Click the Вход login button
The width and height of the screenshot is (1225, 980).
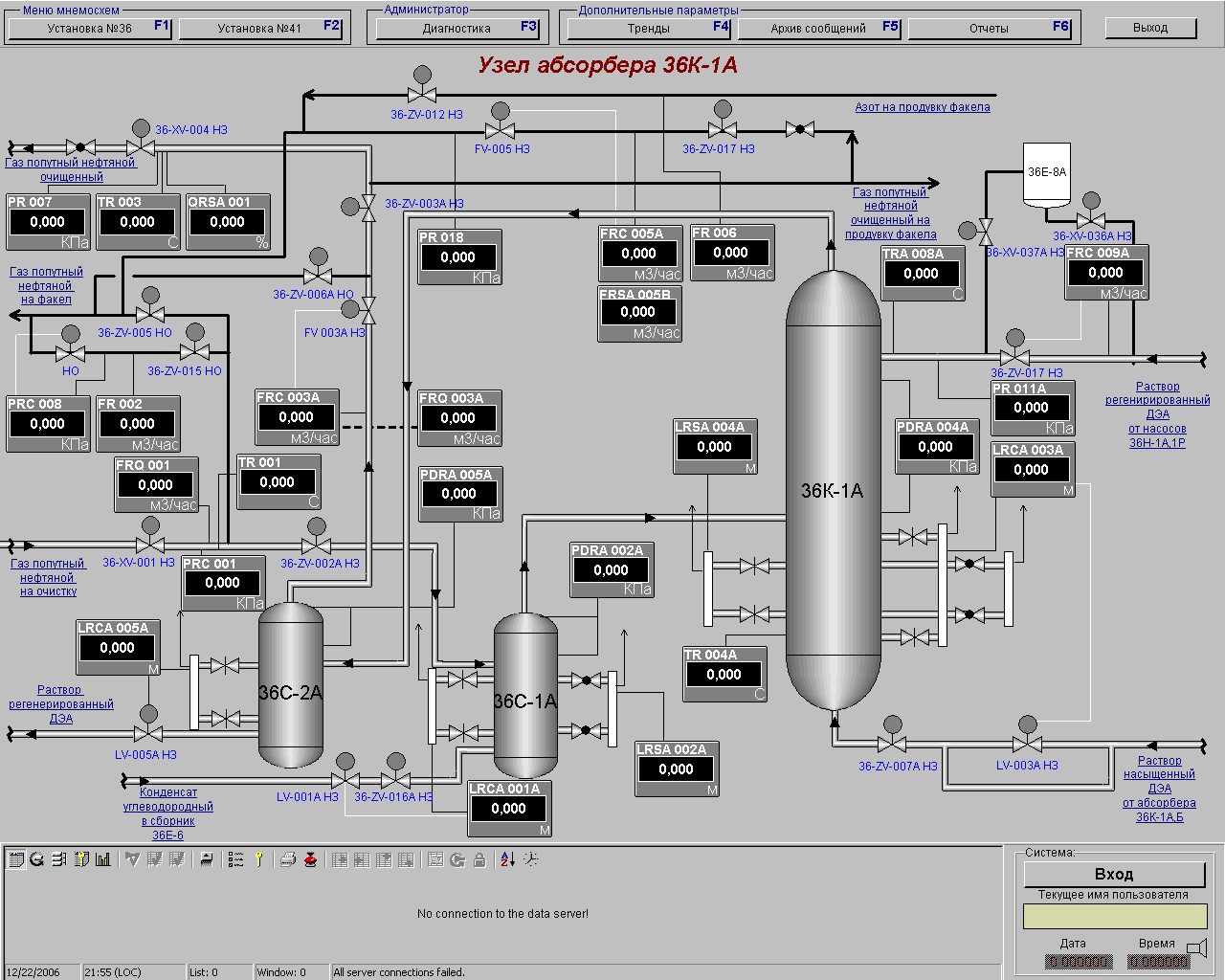1114,874
